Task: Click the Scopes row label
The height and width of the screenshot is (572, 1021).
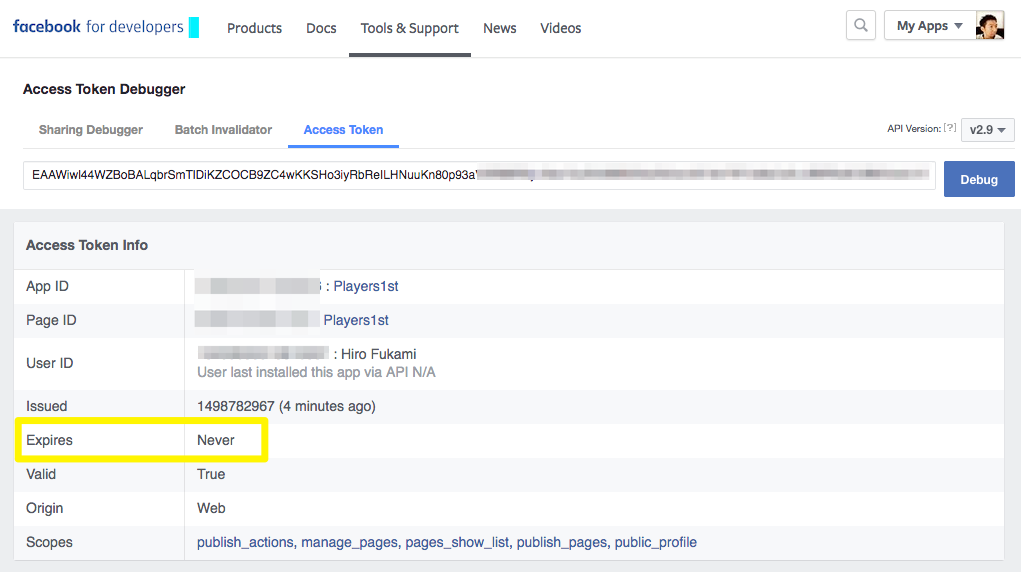Action: [49, 542]
